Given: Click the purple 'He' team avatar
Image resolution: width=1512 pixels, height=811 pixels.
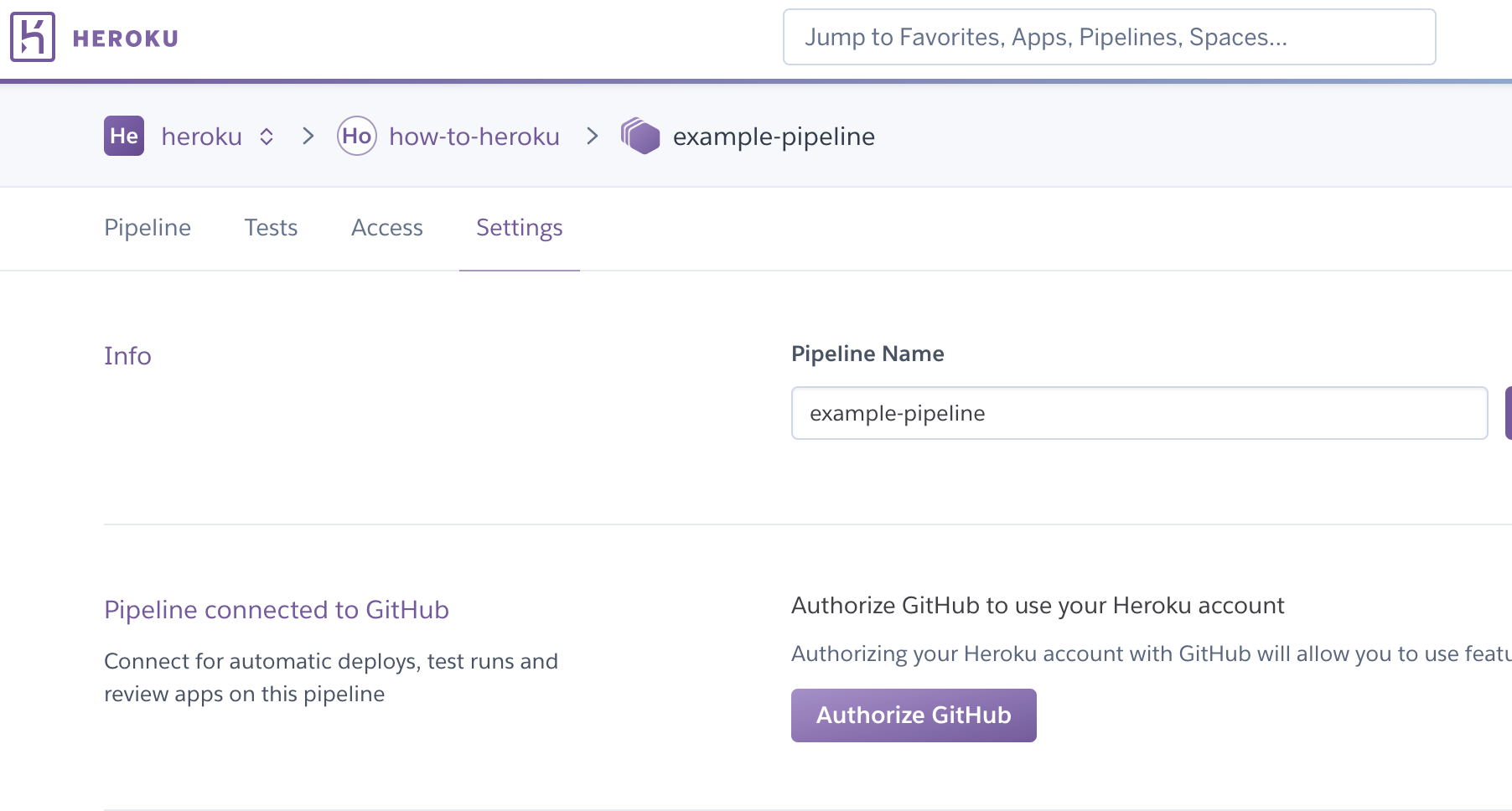Looking at the screenshot, I should 124,136.
